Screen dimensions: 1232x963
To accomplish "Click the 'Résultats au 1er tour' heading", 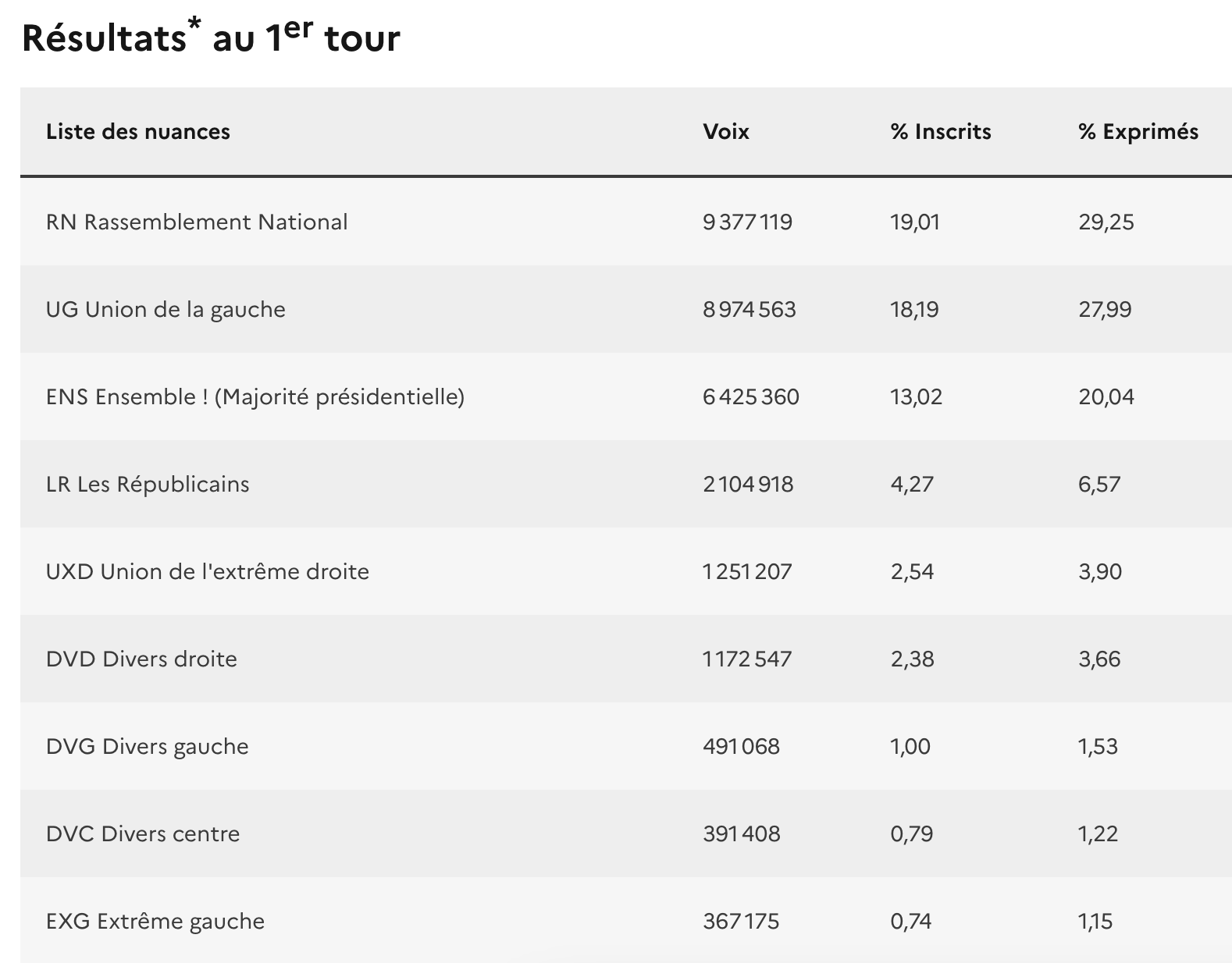I will click(211, 37).
